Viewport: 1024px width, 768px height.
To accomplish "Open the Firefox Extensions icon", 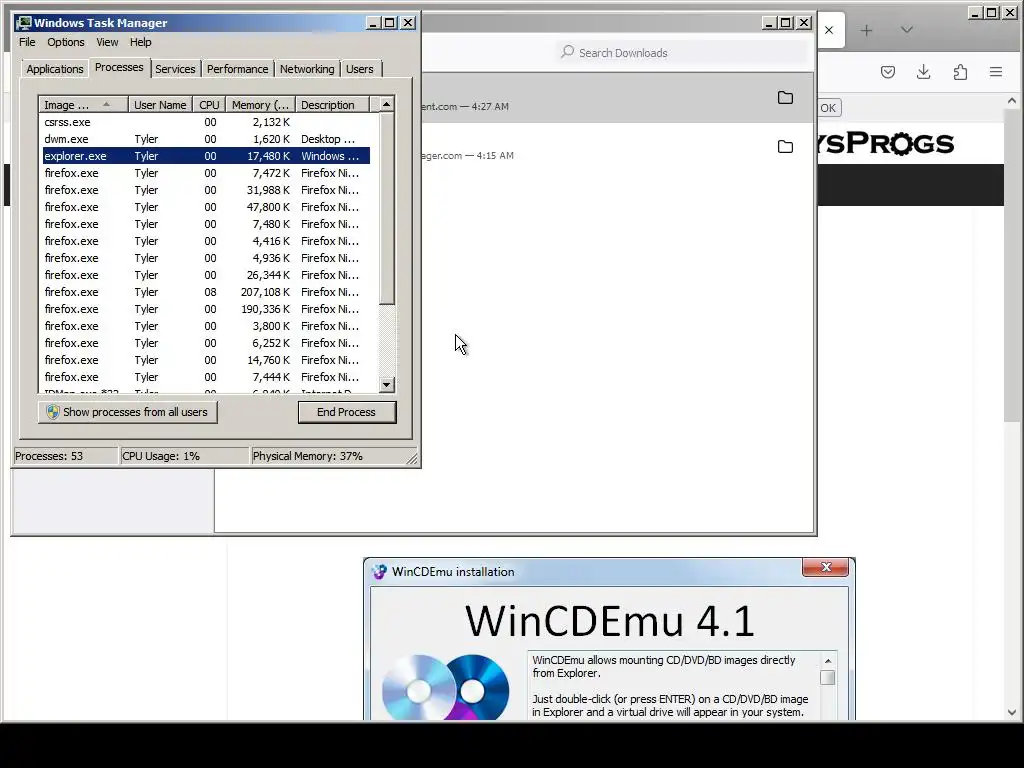I will [960, 72].
